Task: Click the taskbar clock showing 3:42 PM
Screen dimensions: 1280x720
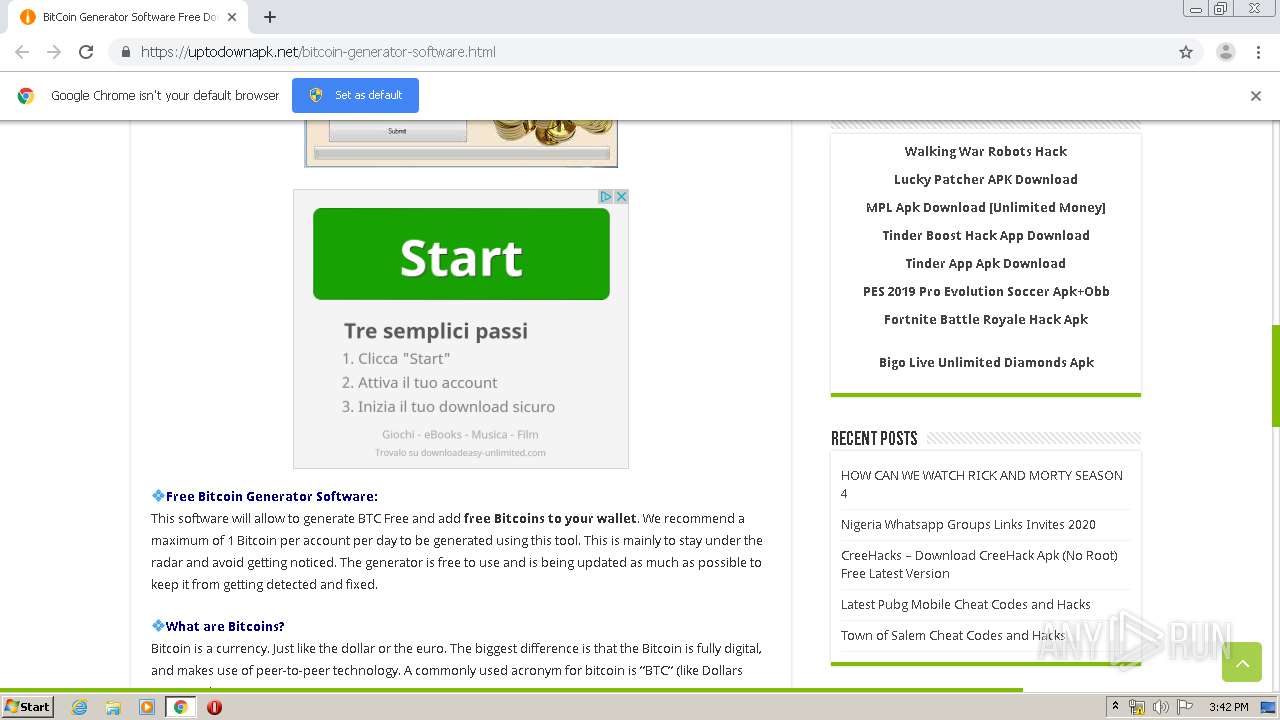Action: pos(1228,707)
